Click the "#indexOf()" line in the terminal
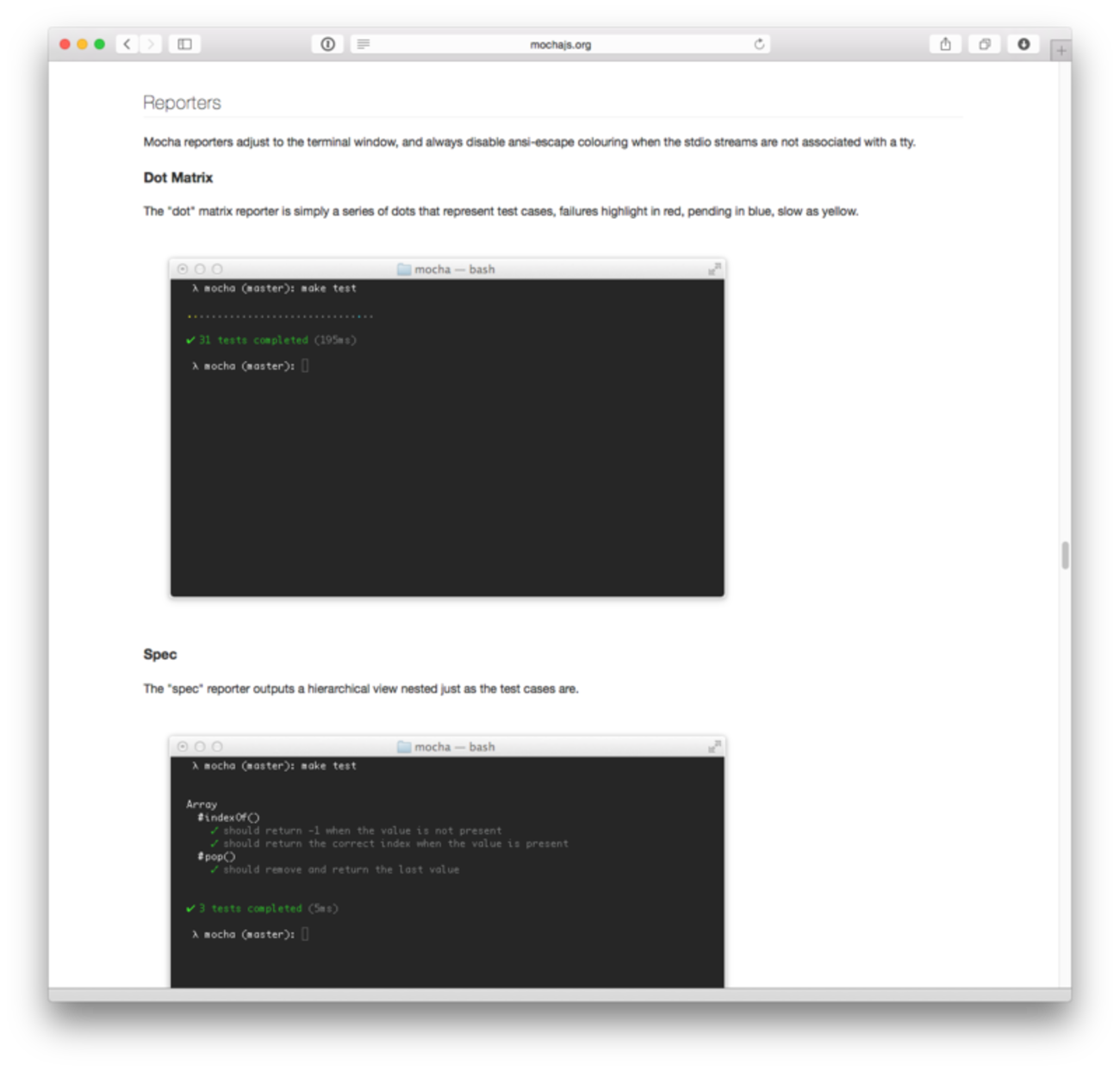This screenshot has height=1071, width=1120. click(228, 817)
